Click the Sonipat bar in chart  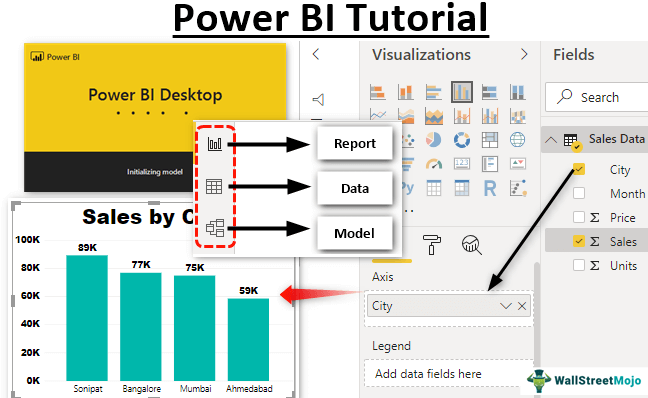click(87, 318)
